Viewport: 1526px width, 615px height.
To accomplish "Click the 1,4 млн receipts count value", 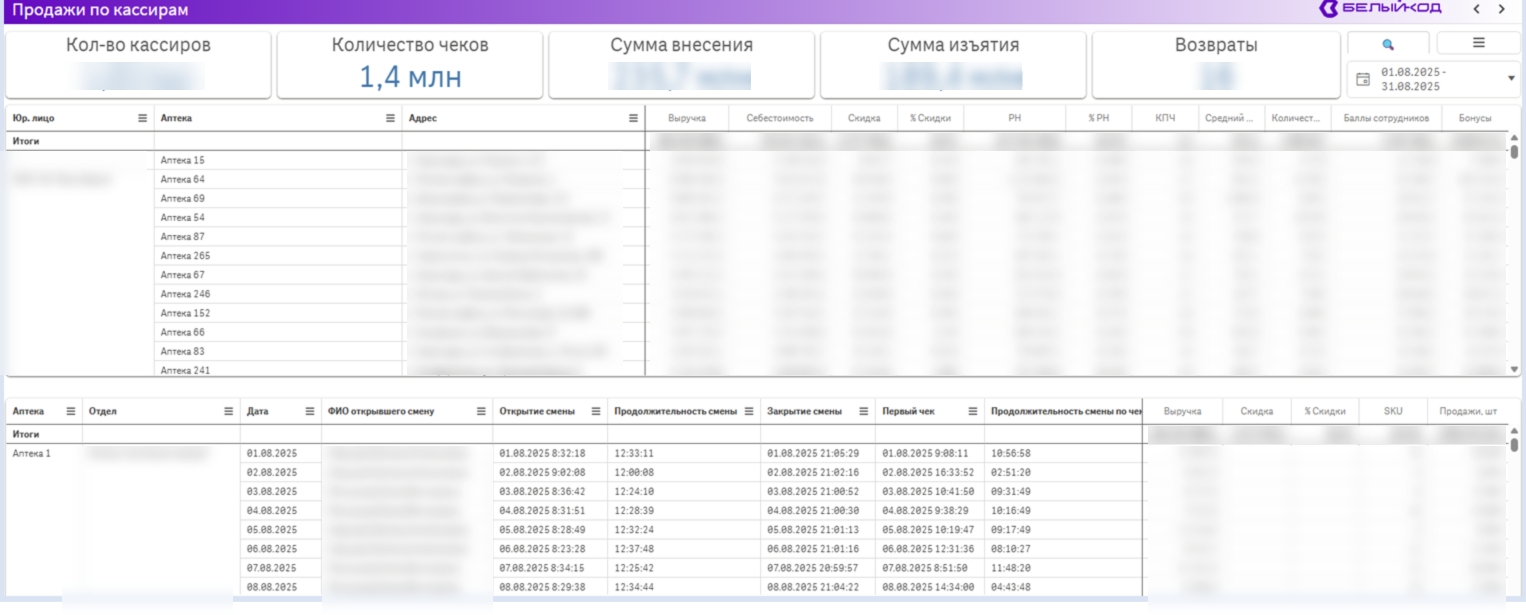I will [410, 76].
